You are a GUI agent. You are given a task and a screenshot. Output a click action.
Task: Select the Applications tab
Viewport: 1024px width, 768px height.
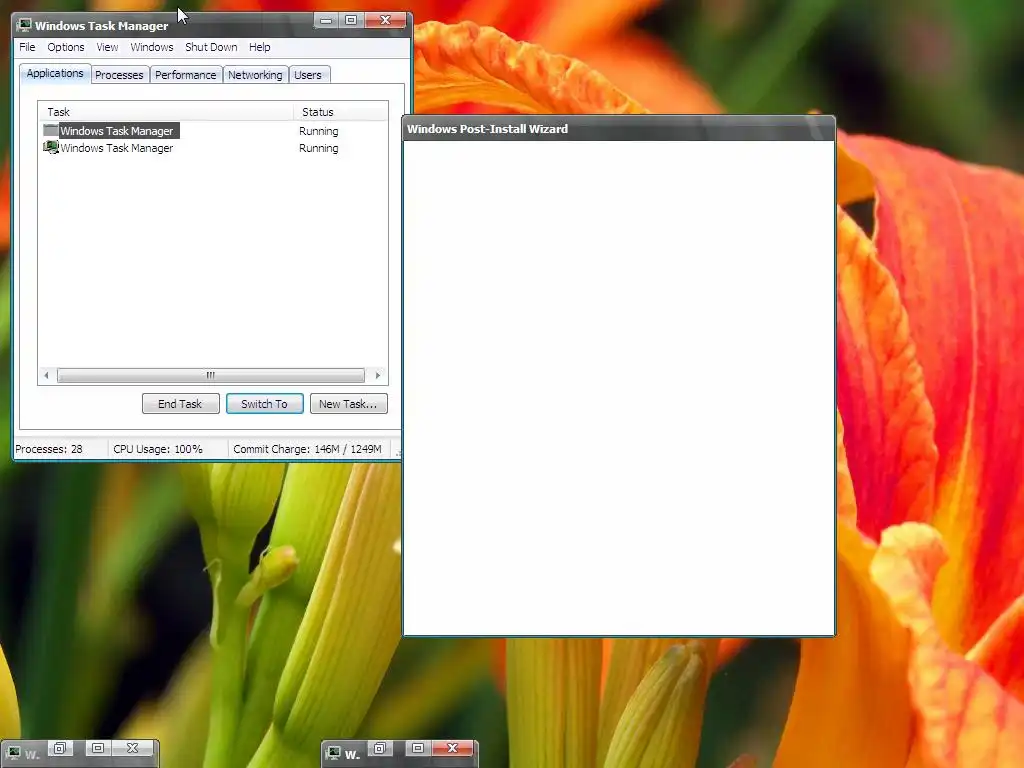point(55,73)
